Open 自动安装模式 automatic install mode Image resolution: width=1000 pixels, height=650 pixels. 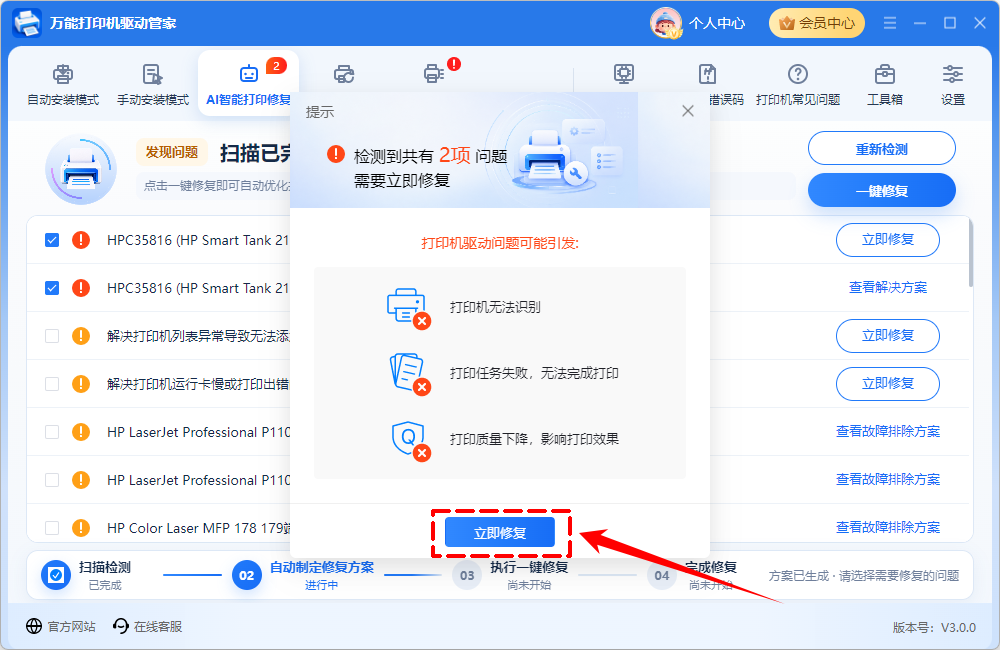pyautogui.click(x=62, y=84)
